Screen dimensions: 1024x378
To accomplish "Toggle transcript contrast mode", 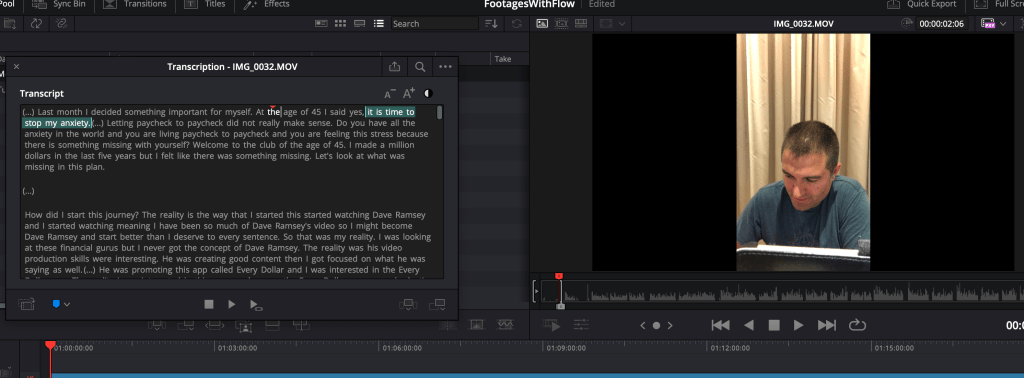I will (x=428, y=93).
